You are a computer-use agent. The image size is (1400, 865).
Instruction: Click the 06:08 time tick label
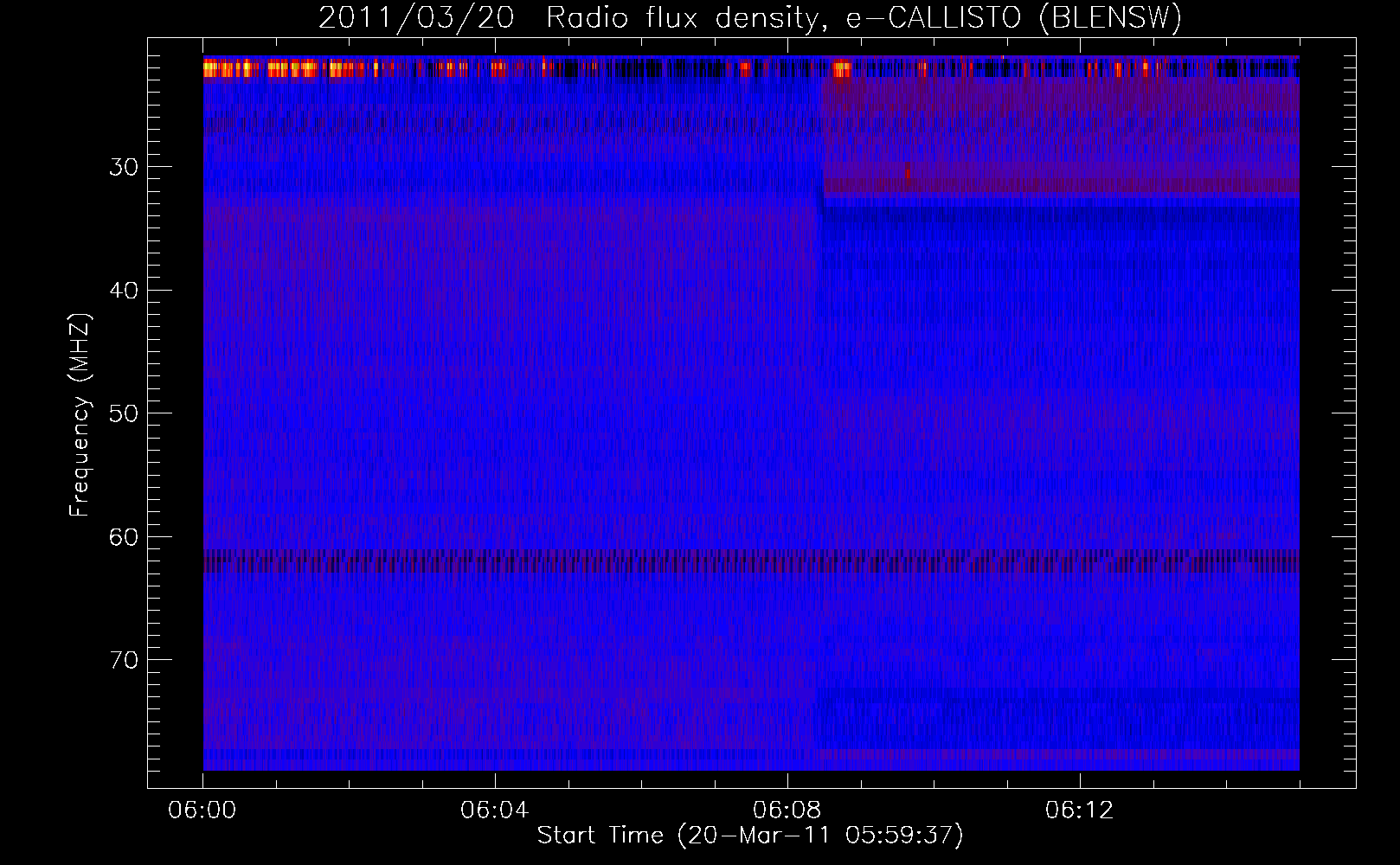click(787, 811)
